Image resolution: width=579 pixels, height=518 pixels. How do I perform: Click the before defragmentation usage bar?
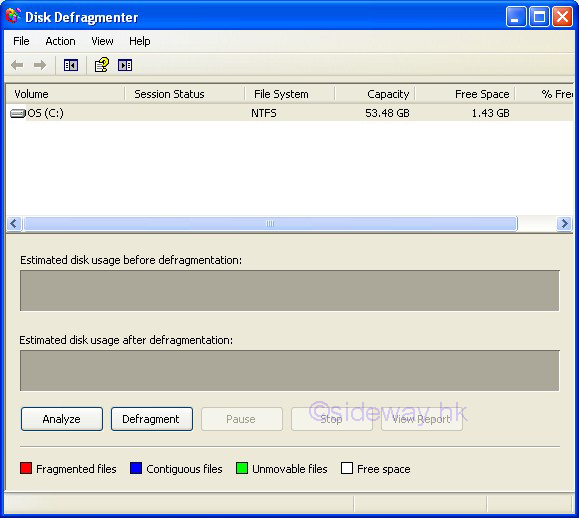(x=290, y=291)
